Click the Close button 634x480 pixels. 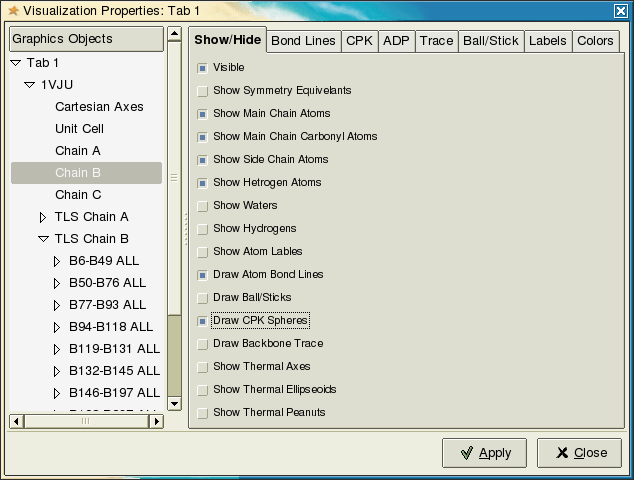[x=579, y=453]
